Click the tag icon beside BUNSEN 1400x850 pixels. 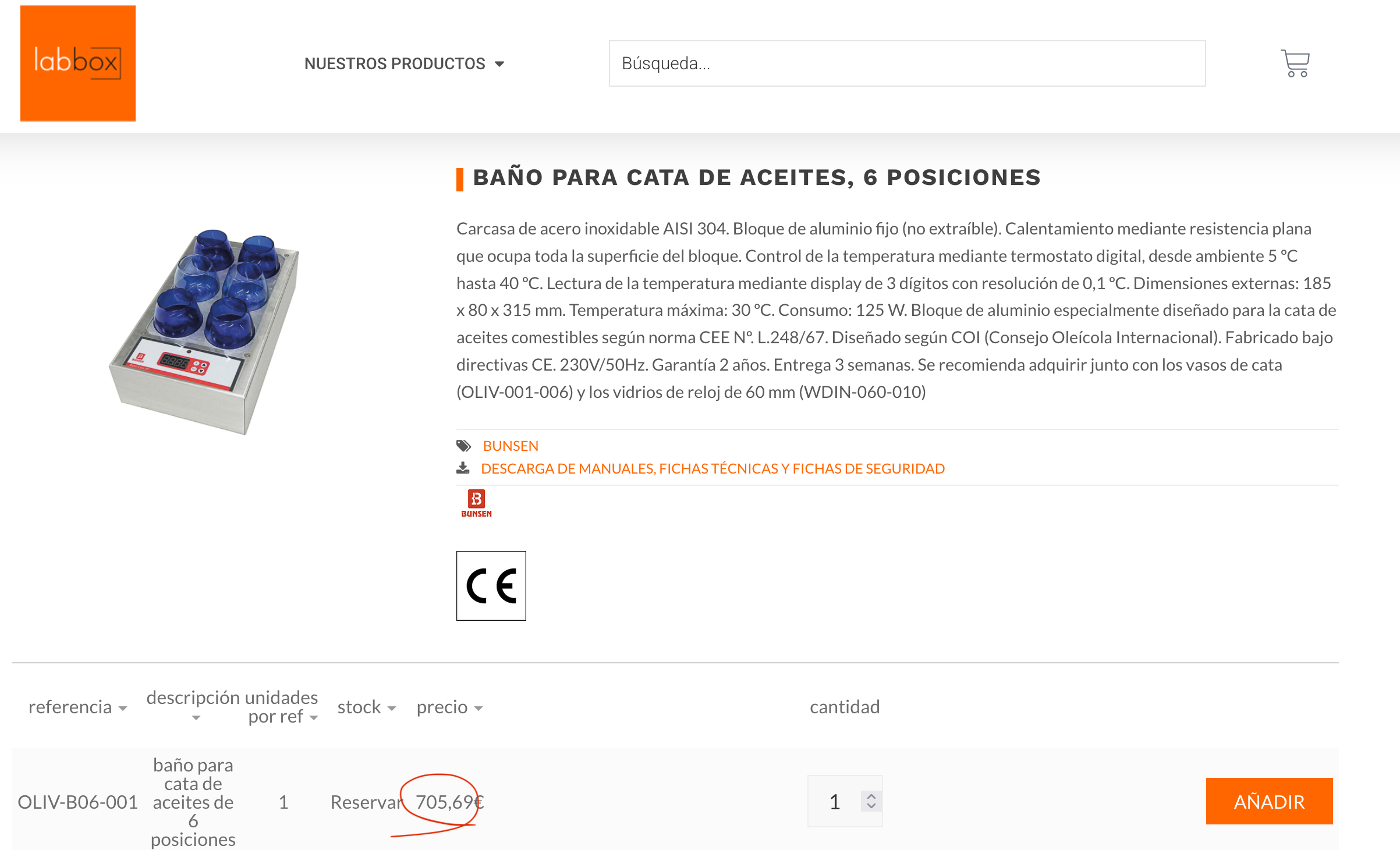(464, 446)
